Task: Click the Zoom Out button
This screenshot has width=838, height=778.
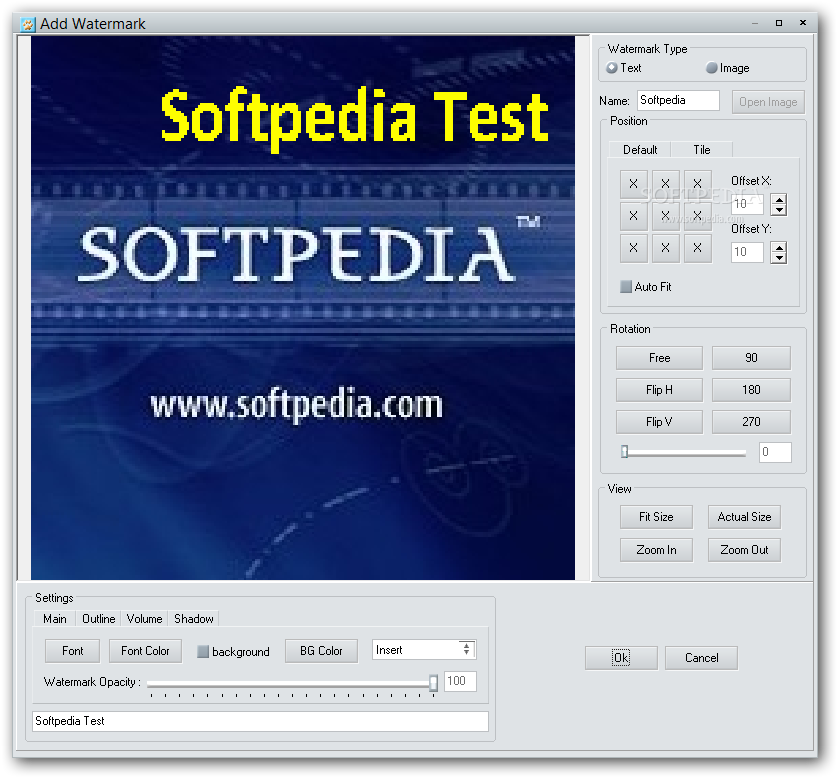Action: 744,550
